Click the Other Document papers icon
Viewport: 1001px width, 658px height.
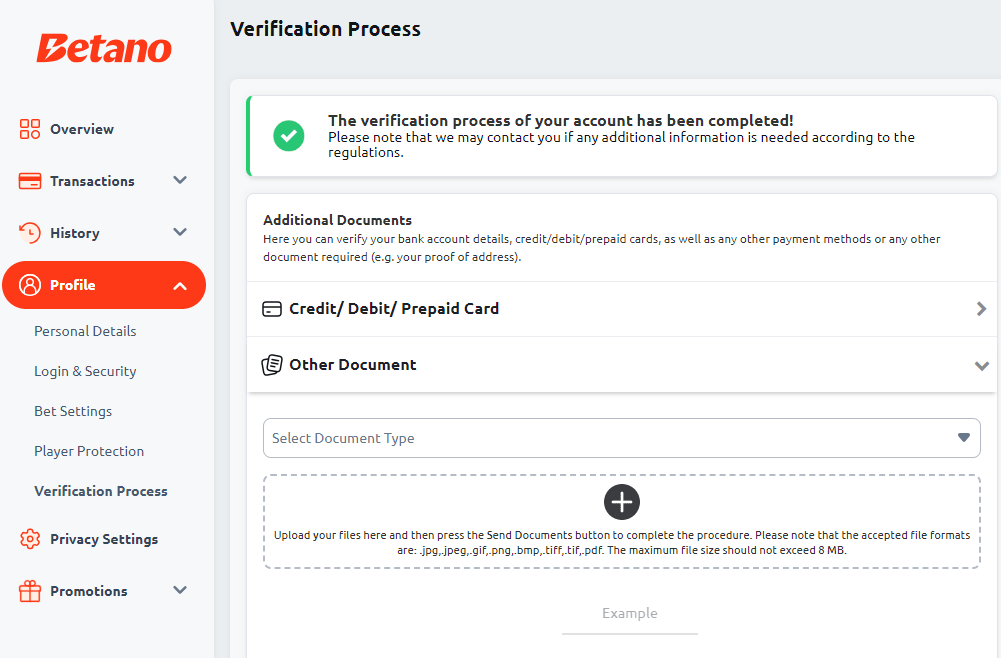[272, 365]
